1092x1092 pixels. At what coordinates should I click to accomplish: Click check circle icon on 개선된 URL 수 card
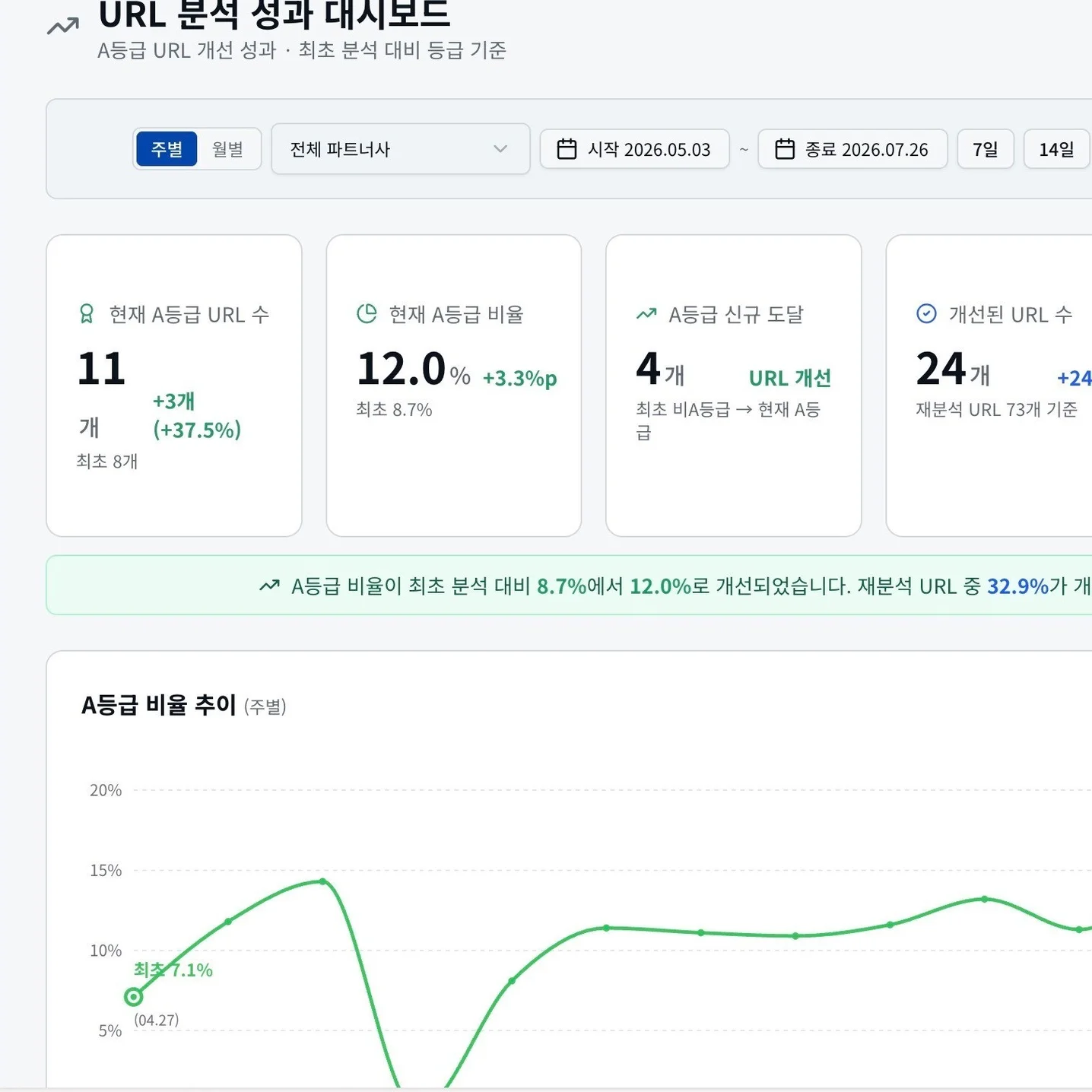926,313
